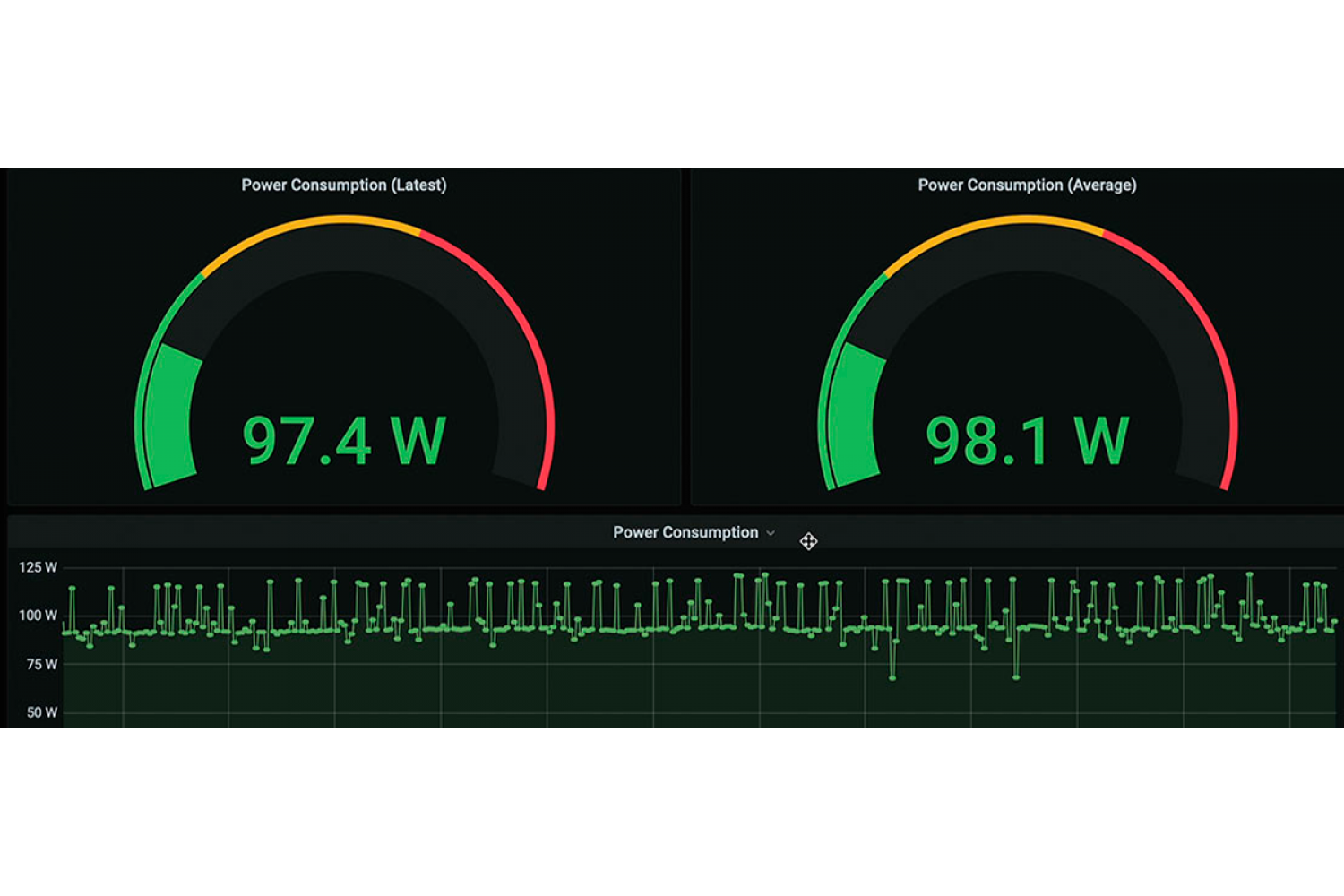Select the 98.1 W gauge value

click(x=1027, y=441)
